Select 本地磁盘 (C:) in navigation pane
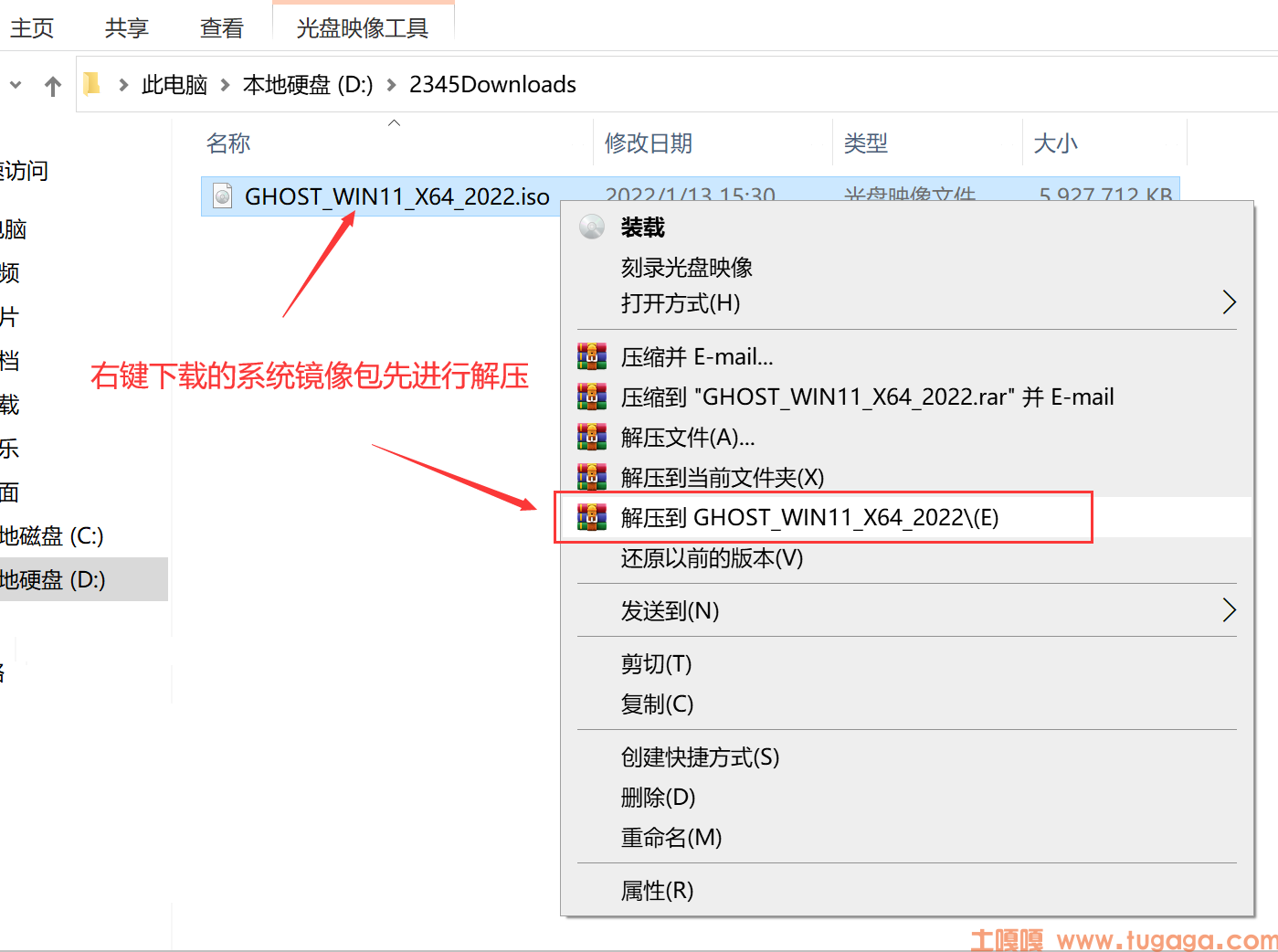 tap(52, 535)
